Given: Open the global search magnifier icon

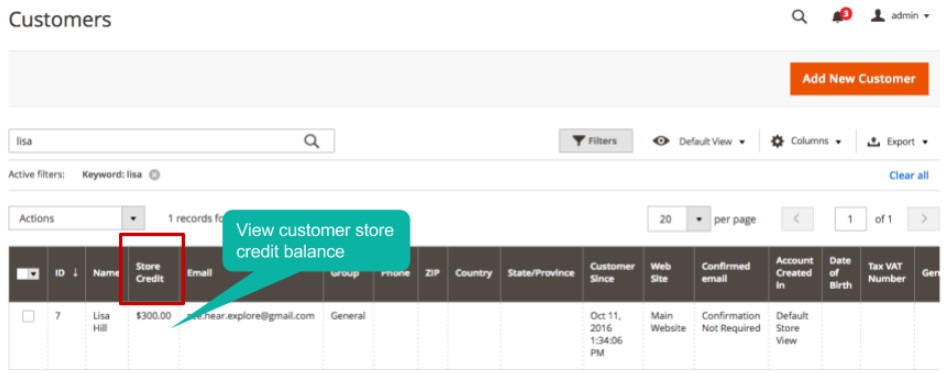Looking at the screenshot, I should coord(800,17).
